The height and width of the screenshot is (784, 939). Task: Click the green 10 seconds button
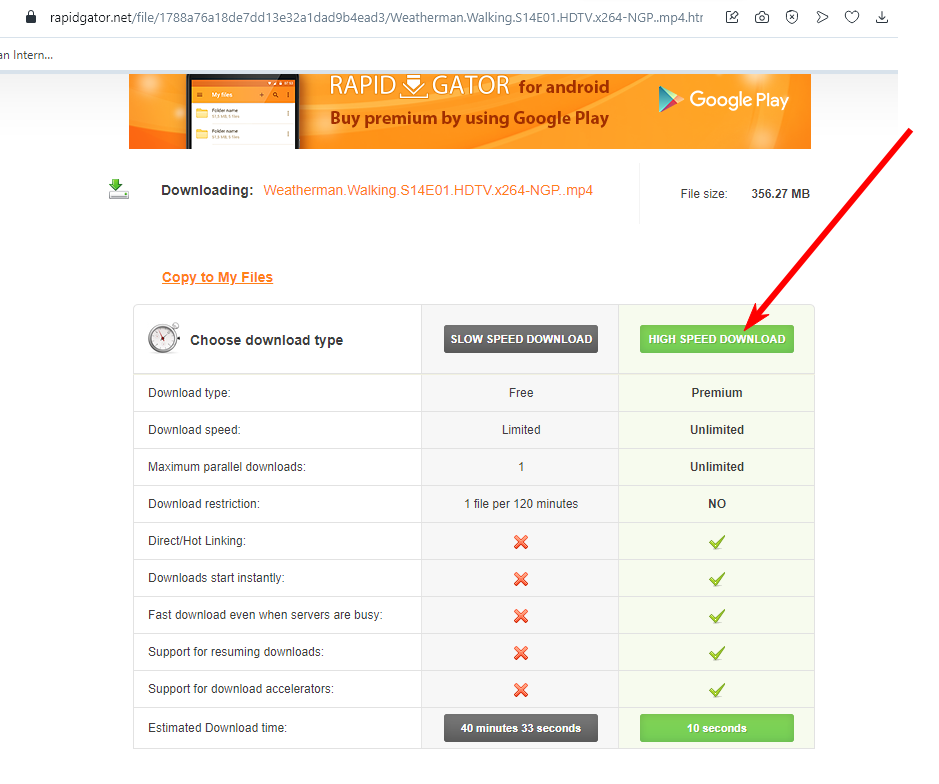(717, 728)
